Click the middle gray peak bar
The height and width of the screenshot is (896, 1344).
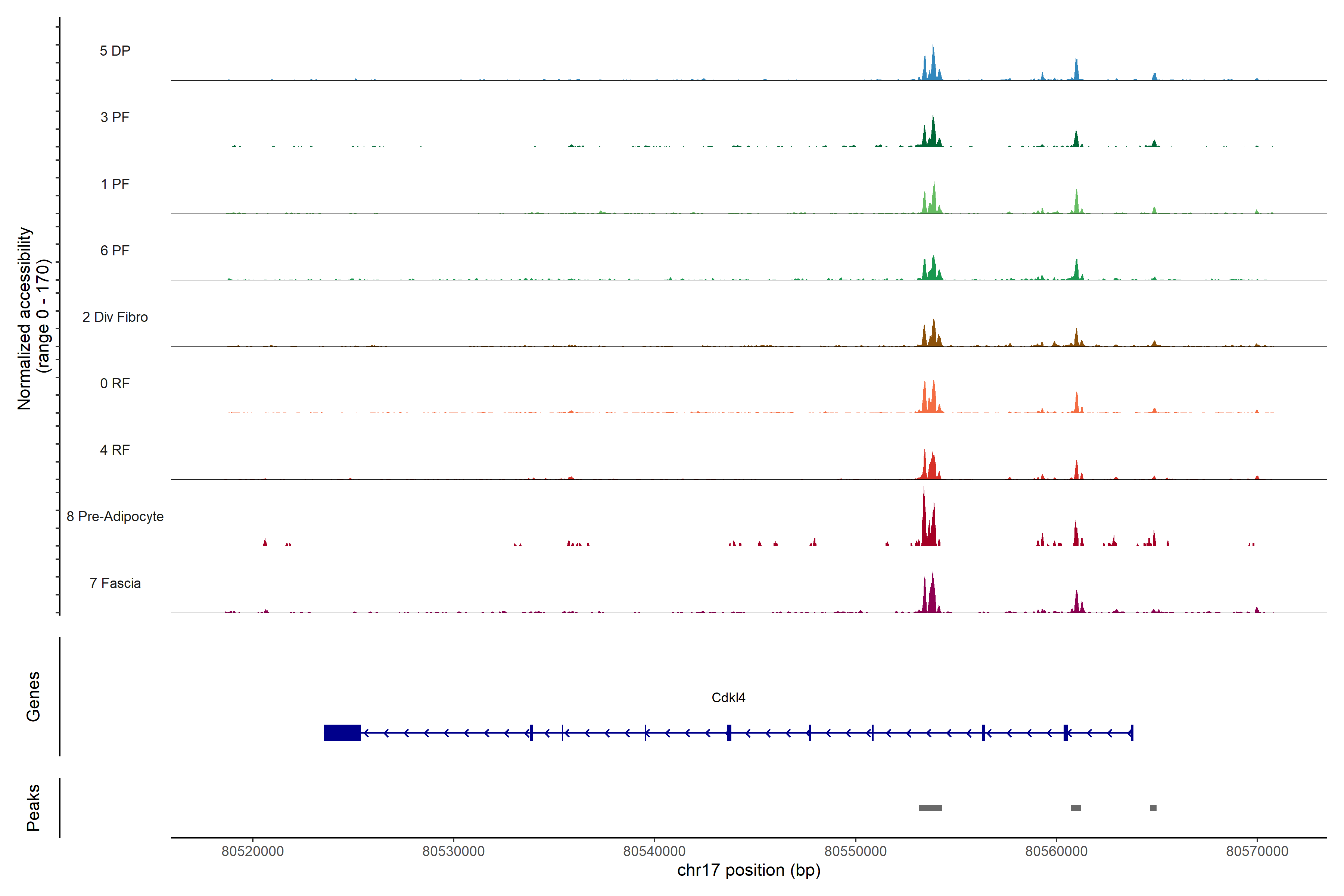(1076, 808)
